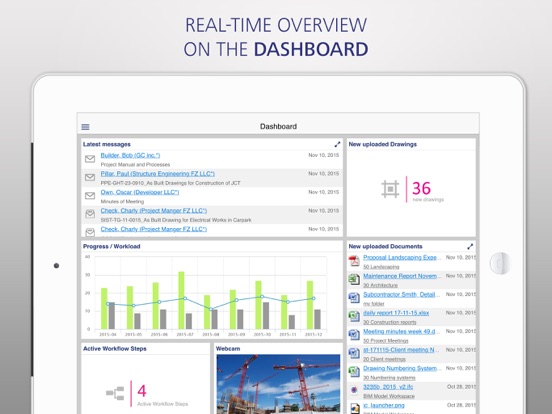Click the 32350_2015_v2.ifc file icon
Viewport: 552px width, 414px height.
354,390
